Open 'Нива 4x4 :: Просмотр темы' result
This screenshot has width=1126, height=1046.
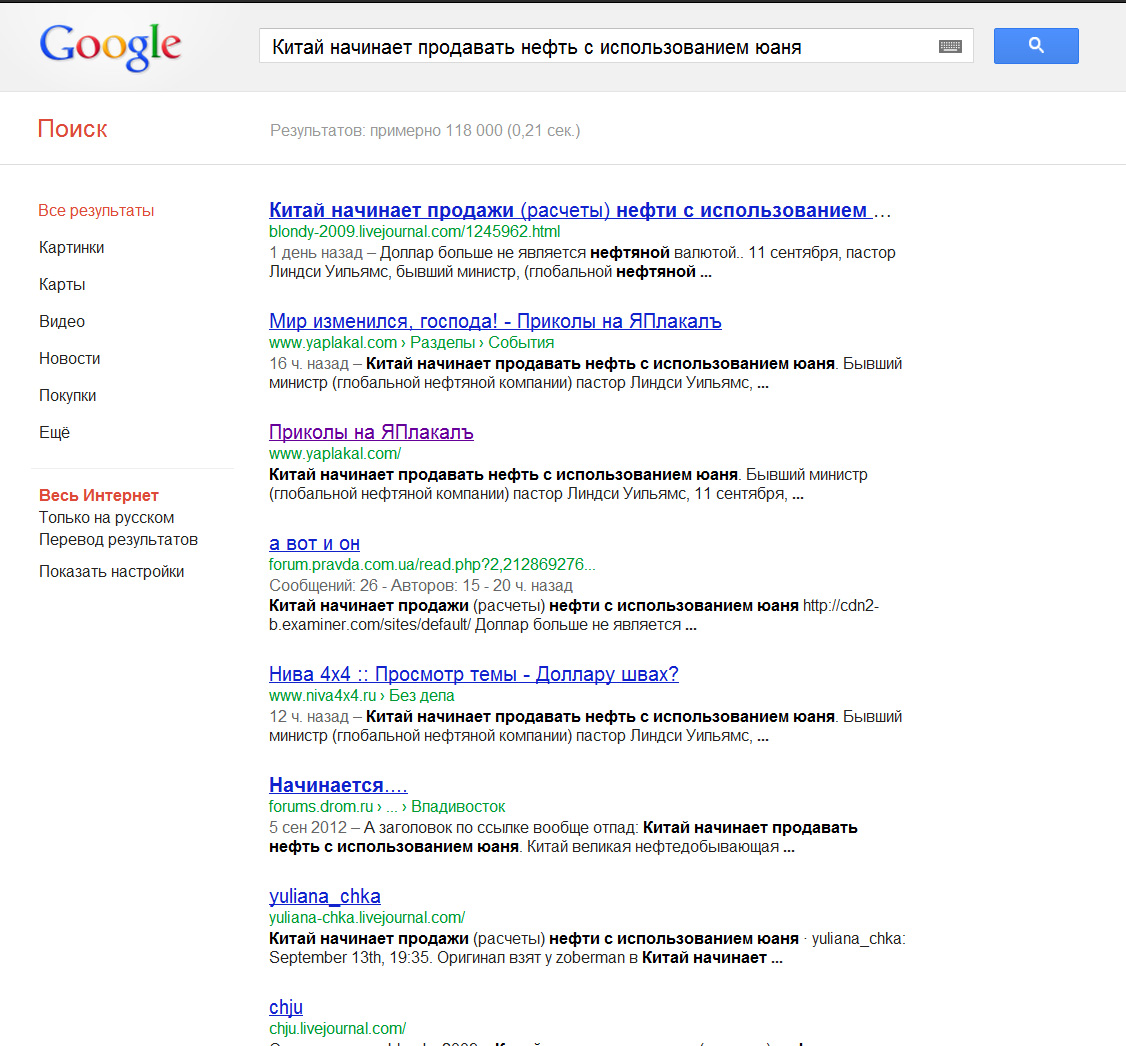coord(473,674)
